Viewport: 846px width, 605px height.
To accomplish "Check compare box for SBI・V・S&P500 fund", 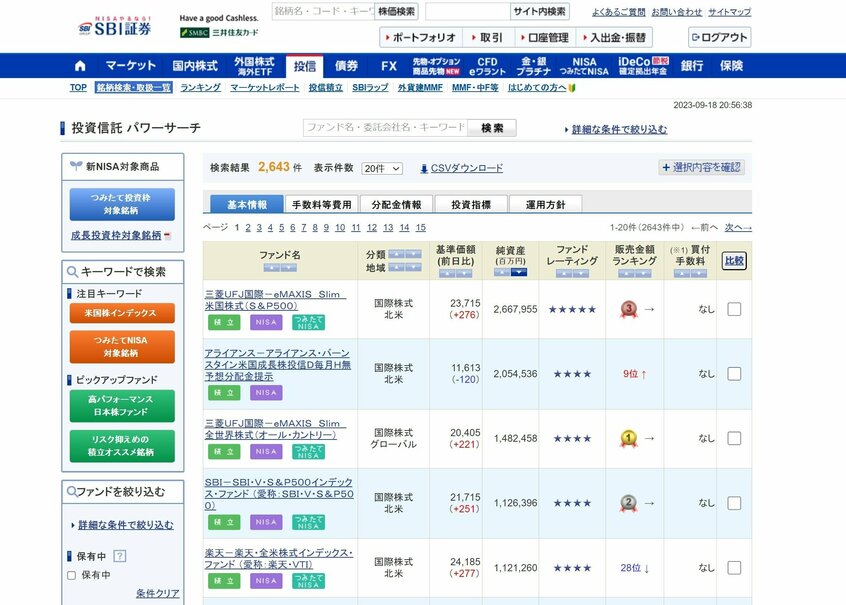I will [734, 503].
